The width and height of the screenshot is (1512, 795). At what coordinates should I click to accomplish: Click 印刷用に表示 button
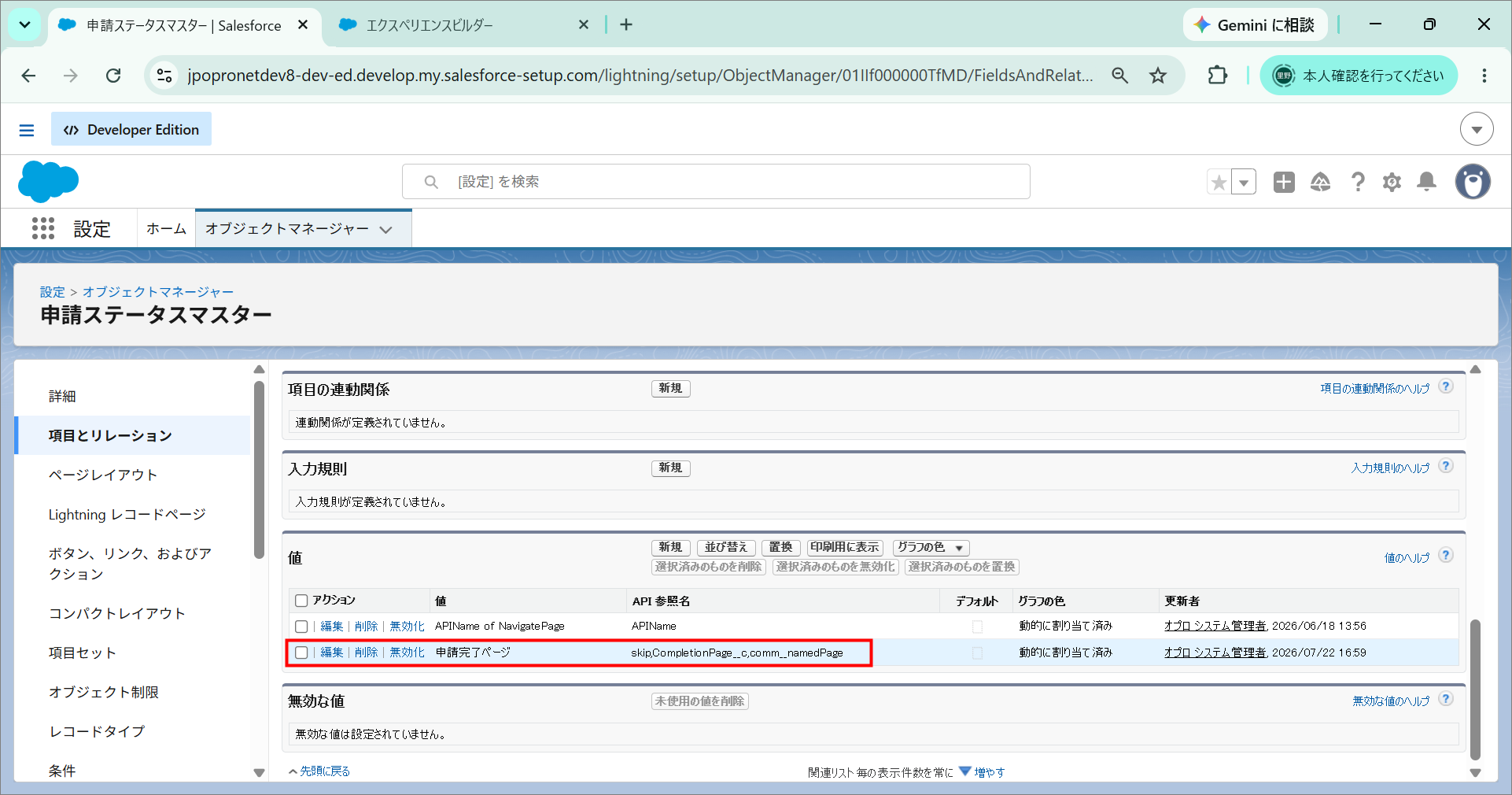[x=845, y=548]
